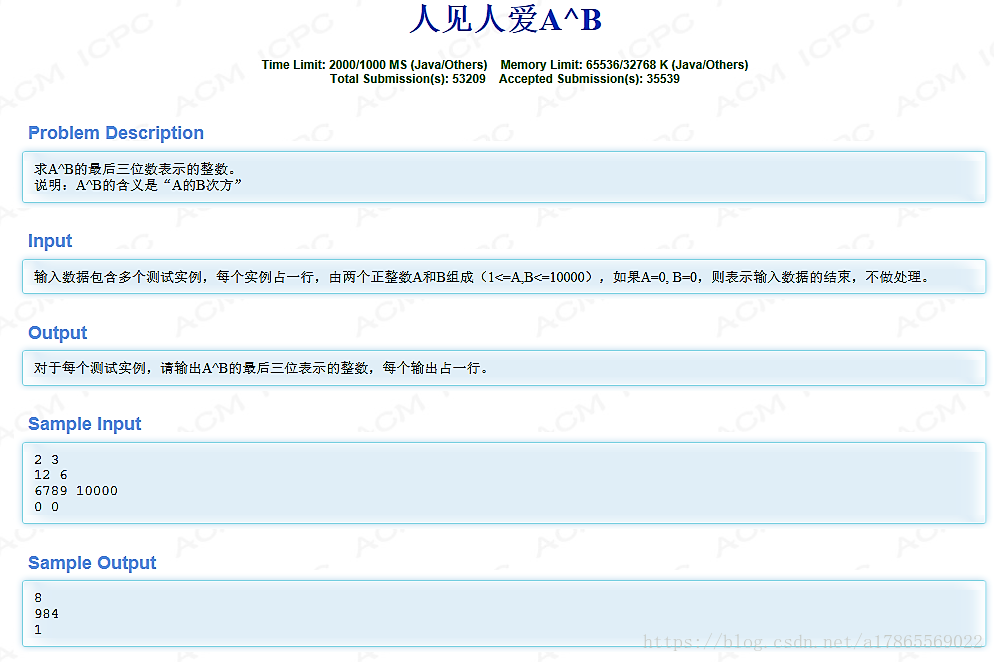Click the Problem Description heading
This screenshot has width=994, height=662.
[116, 133]
